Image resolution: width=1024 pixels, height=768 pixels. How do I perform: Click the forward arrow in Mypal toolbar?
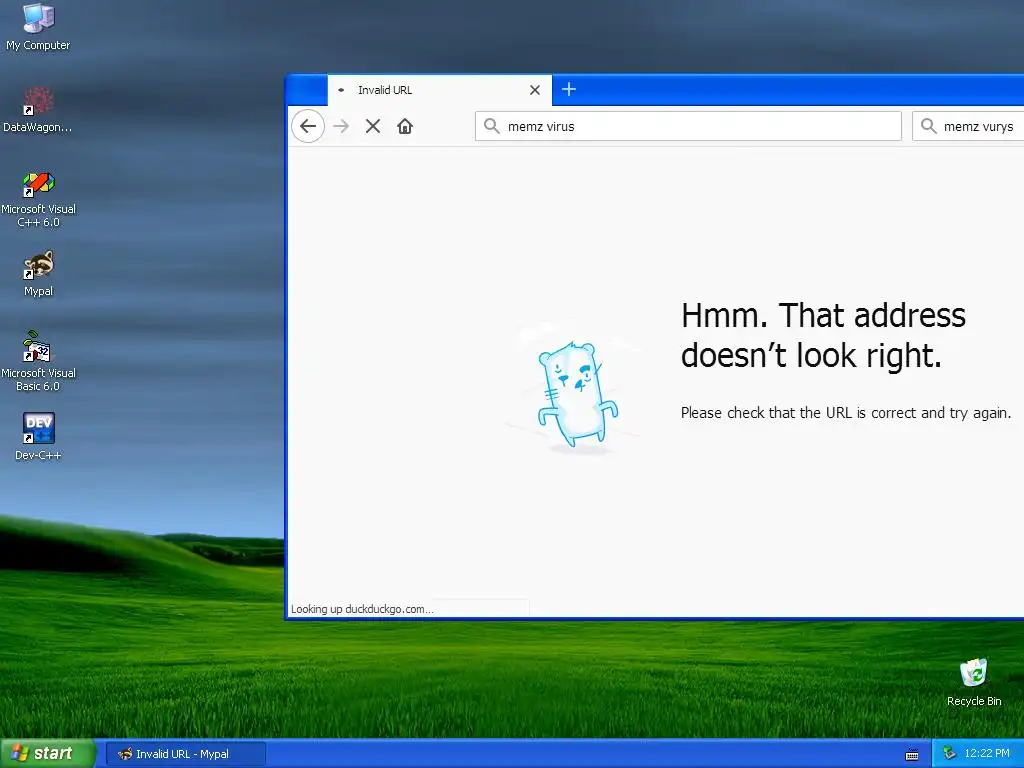[x=341, y=126]
